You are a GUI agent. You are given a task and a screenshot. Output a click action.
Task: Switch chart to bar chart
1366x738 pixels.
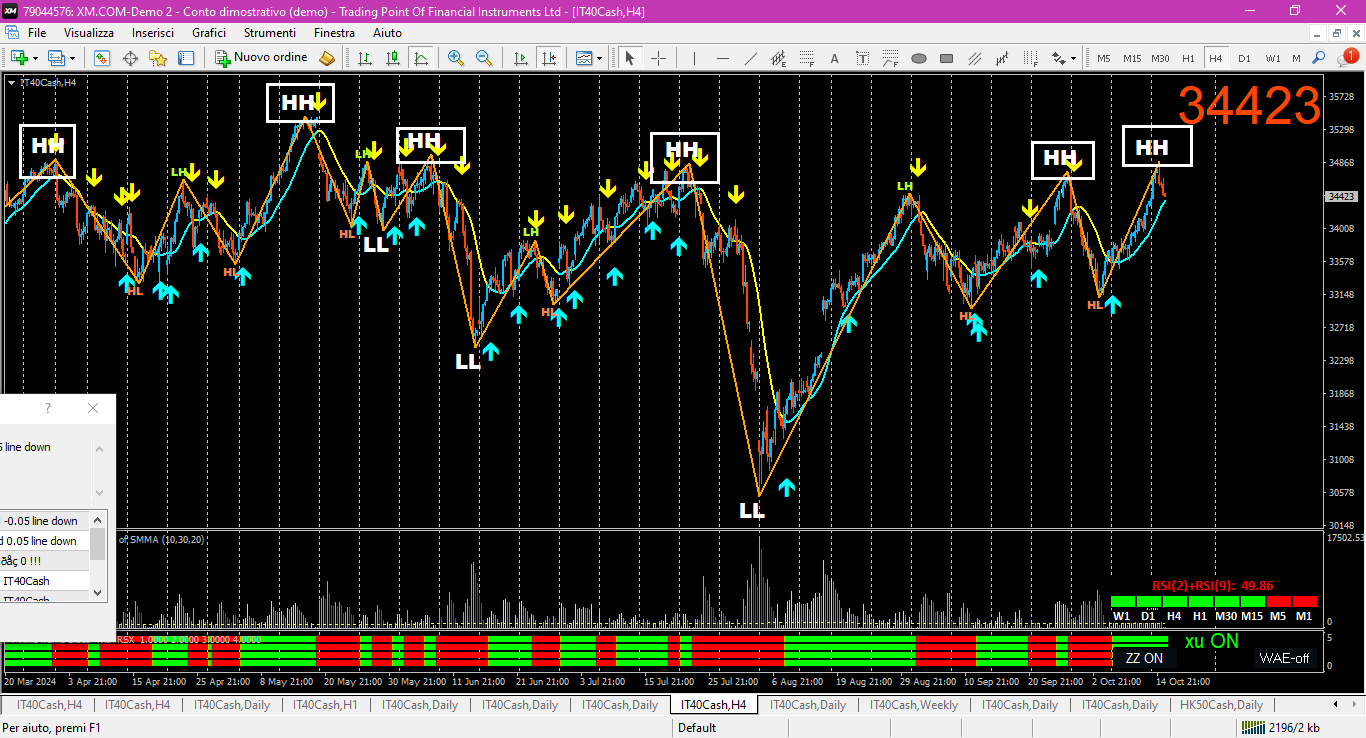[365, 58]
